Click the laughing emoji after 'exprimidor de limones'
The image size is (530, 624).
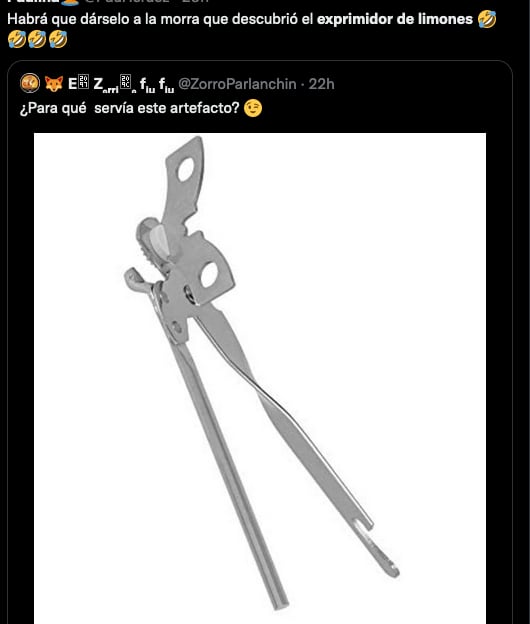(487, 19)
